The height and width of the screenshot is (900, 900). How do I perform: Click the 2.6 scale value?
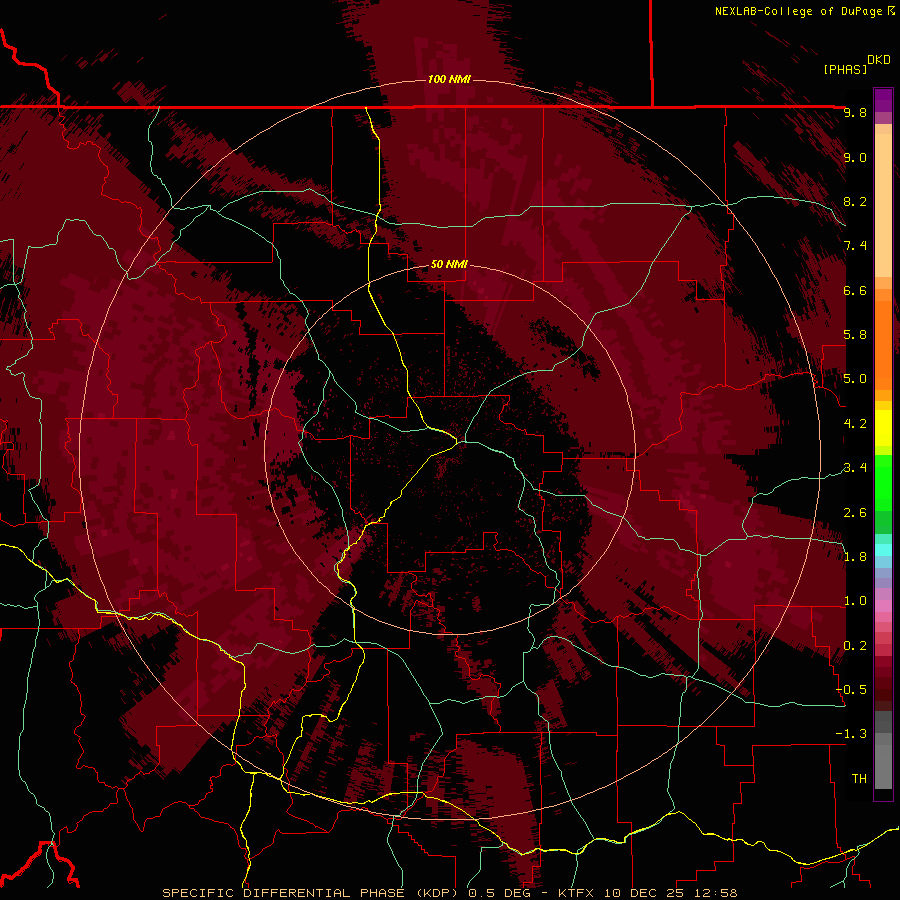click(855, 513)
